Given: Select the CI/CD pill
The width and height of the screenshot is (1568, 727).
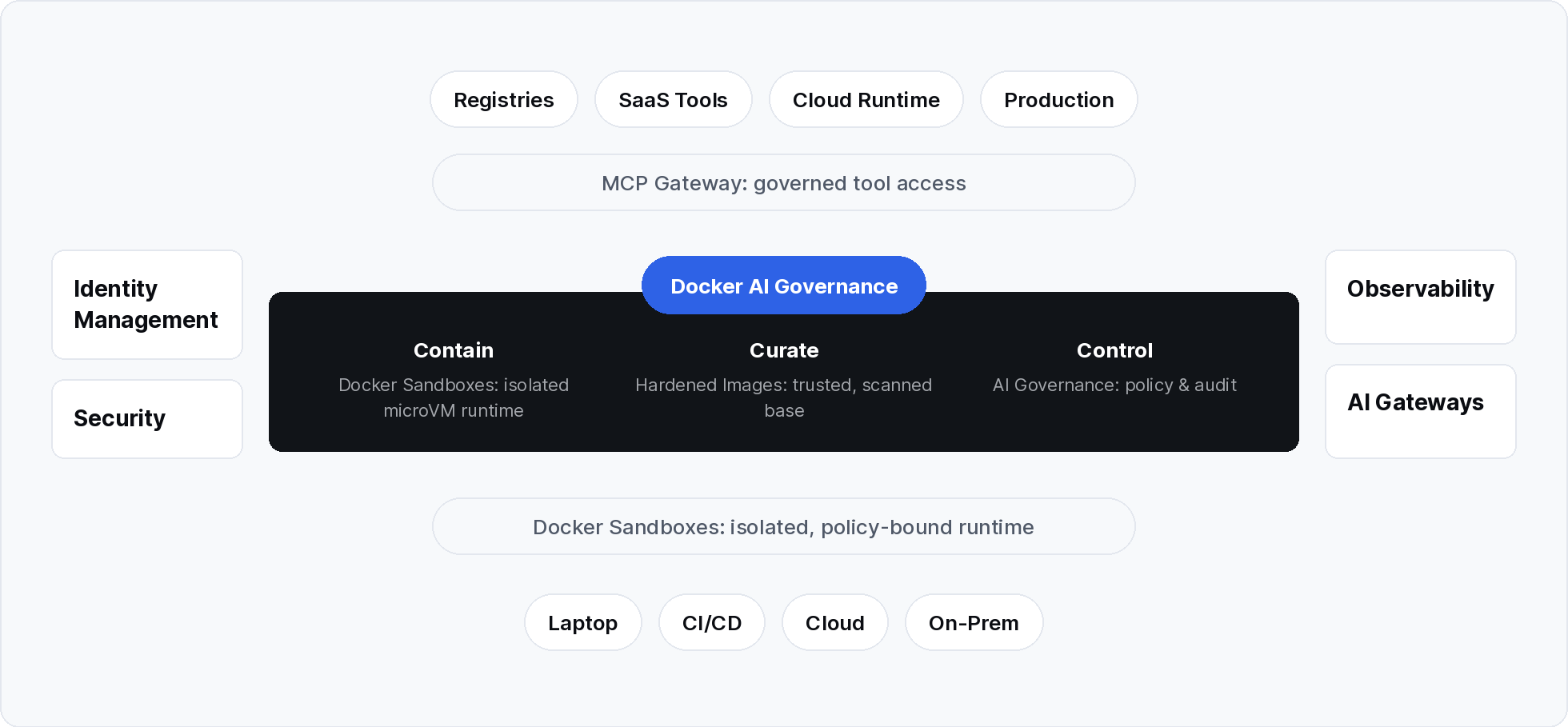Looking at the screenshot, I should click(x=712, y=623).
